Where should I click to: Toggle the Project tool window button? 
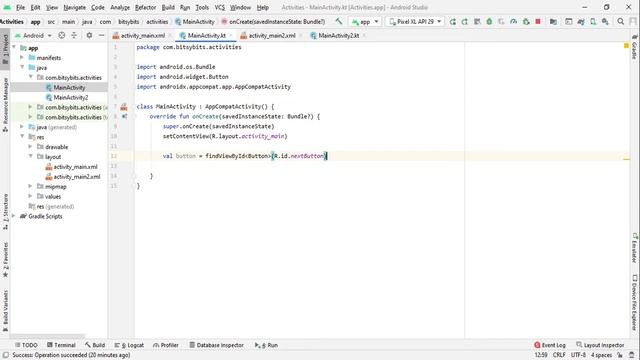tap(5, 49)
